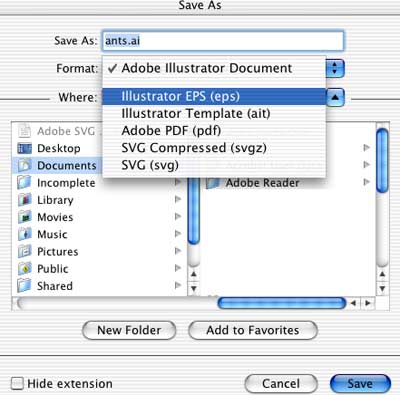The height and width of the screenshot is (395, 400).
Task: Click the Save As filename field
Action: (x=223, y=41)
